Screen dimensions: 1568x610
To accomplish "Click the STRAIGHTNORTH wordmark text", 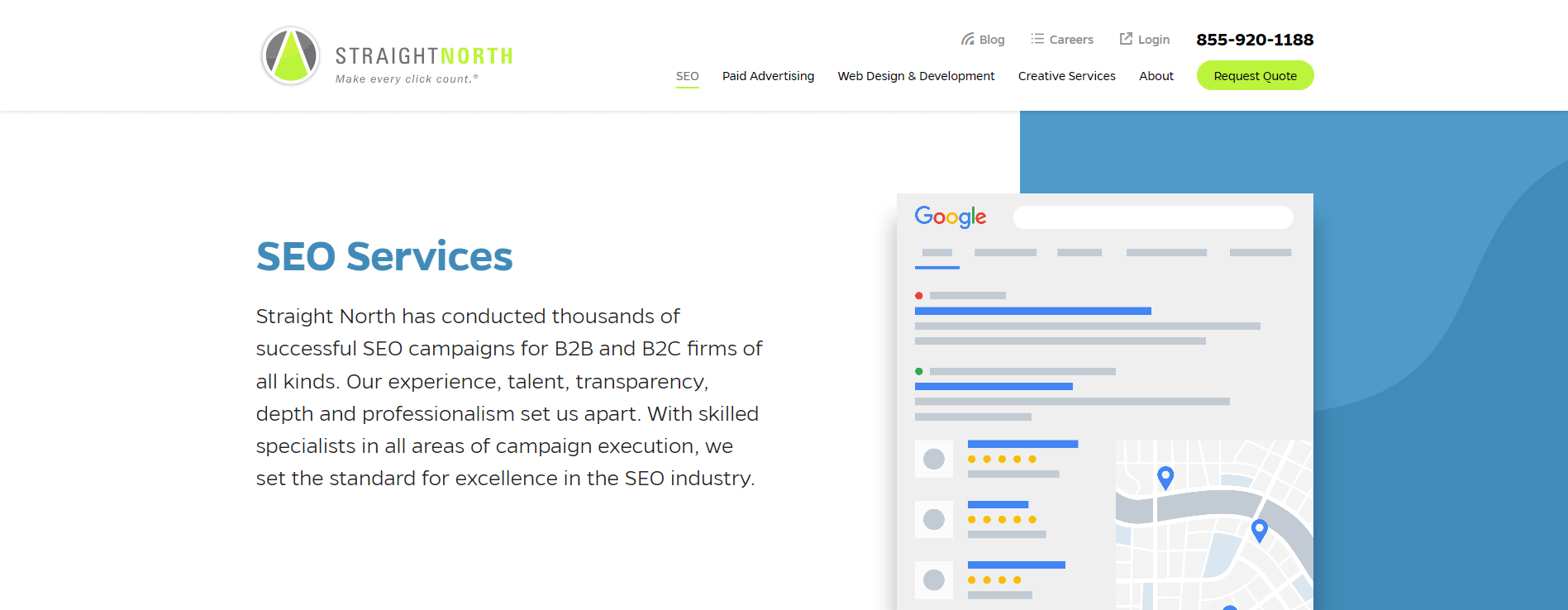I will (424, 56).
